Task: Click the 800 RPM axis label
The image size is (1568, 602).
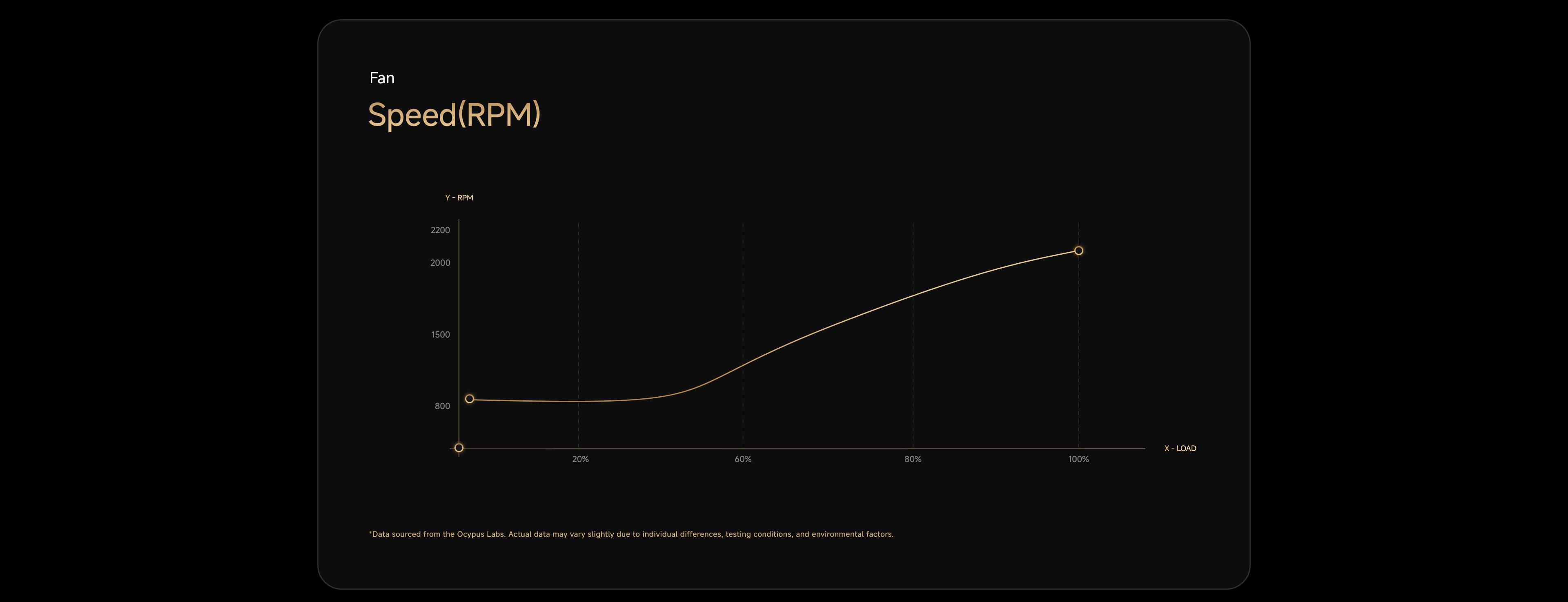Action: [x=443, y=406]
